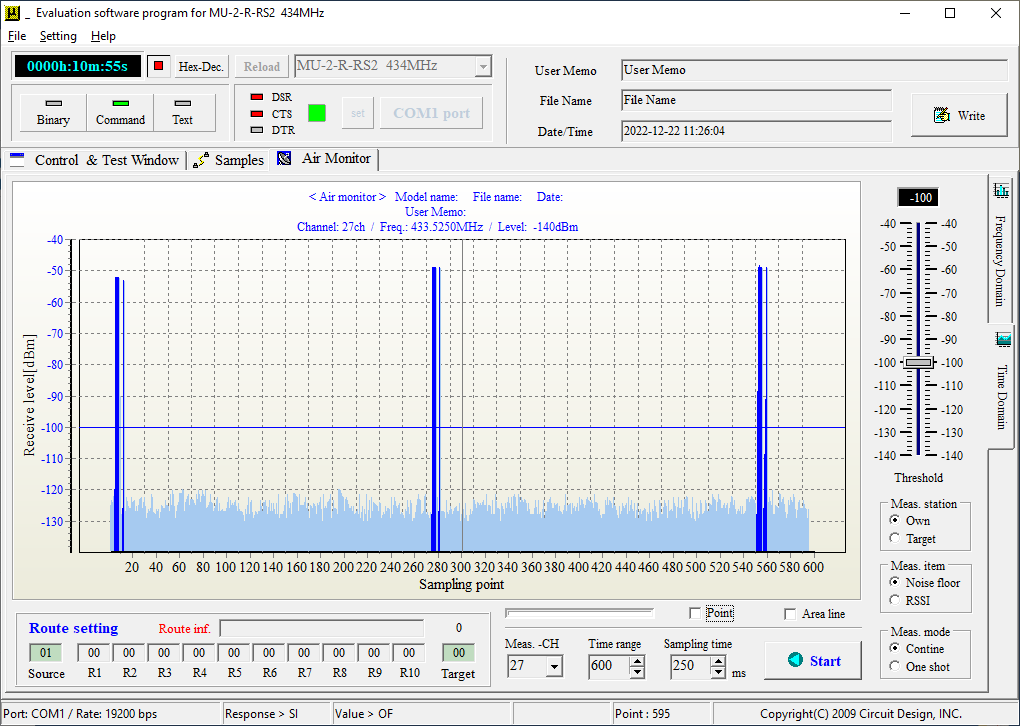
Task: Click the Samples tab icon
Action: (201, 160)
